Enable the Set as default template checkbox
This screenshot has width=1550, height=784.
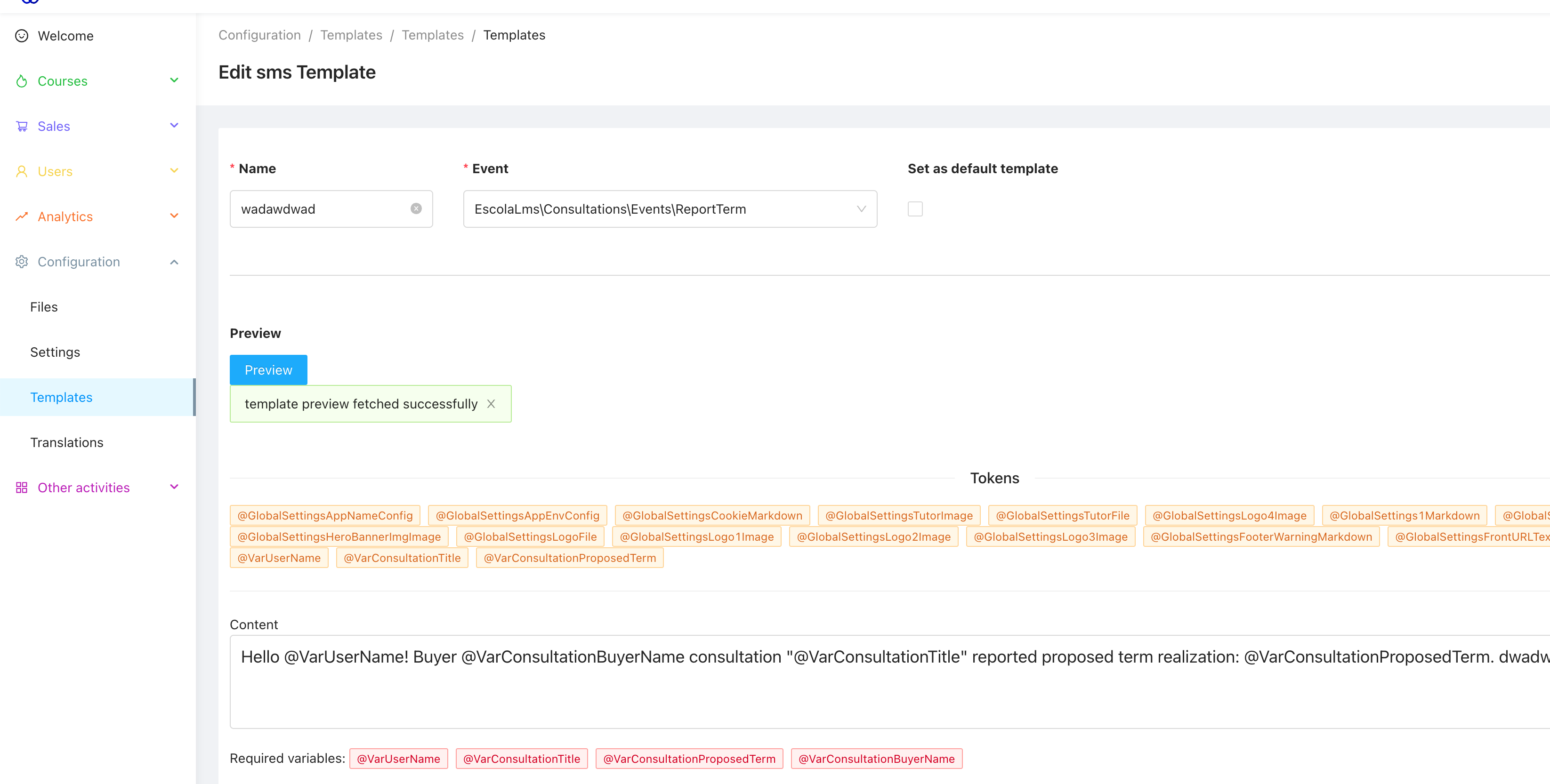point(915,208)
